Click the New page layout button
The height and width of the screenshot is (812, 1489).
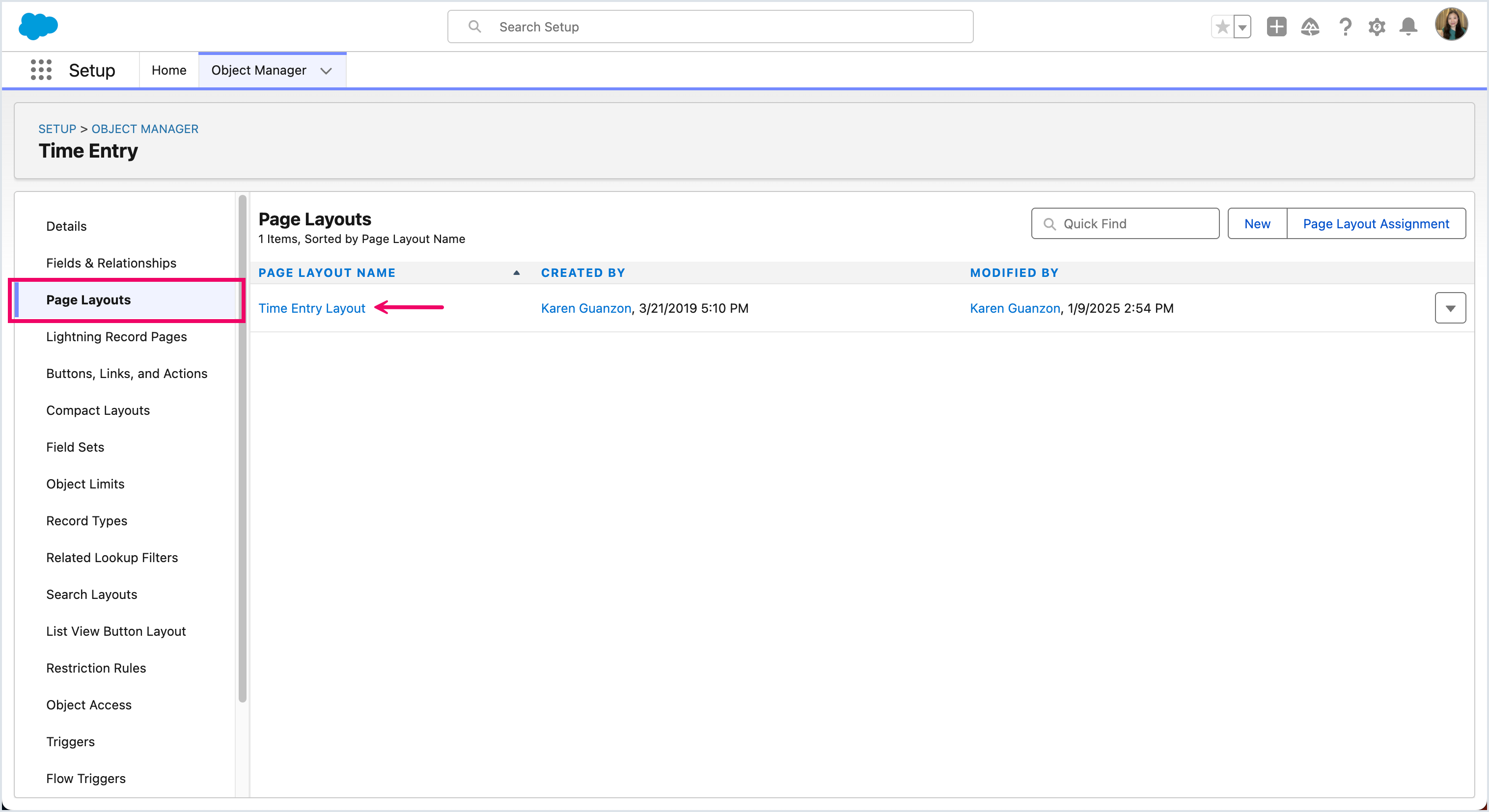[x=1257, y=224]
